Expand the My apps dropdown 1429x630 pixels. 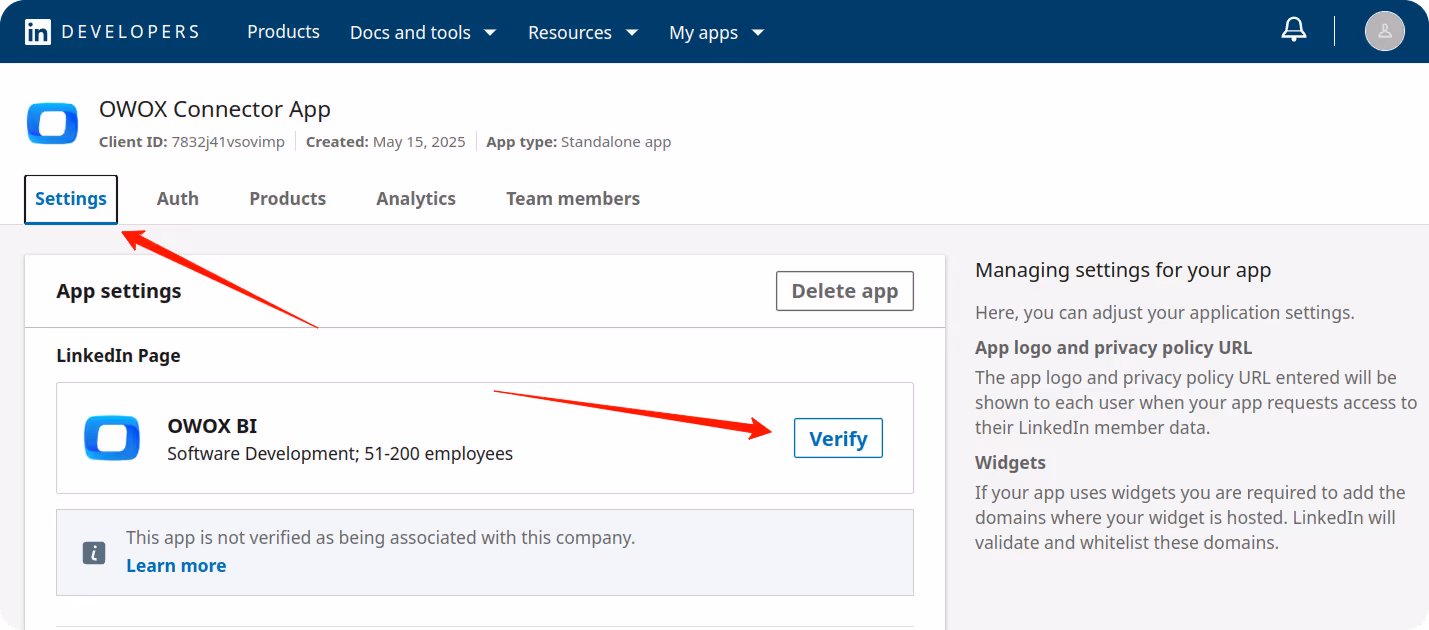coord(716,32)
